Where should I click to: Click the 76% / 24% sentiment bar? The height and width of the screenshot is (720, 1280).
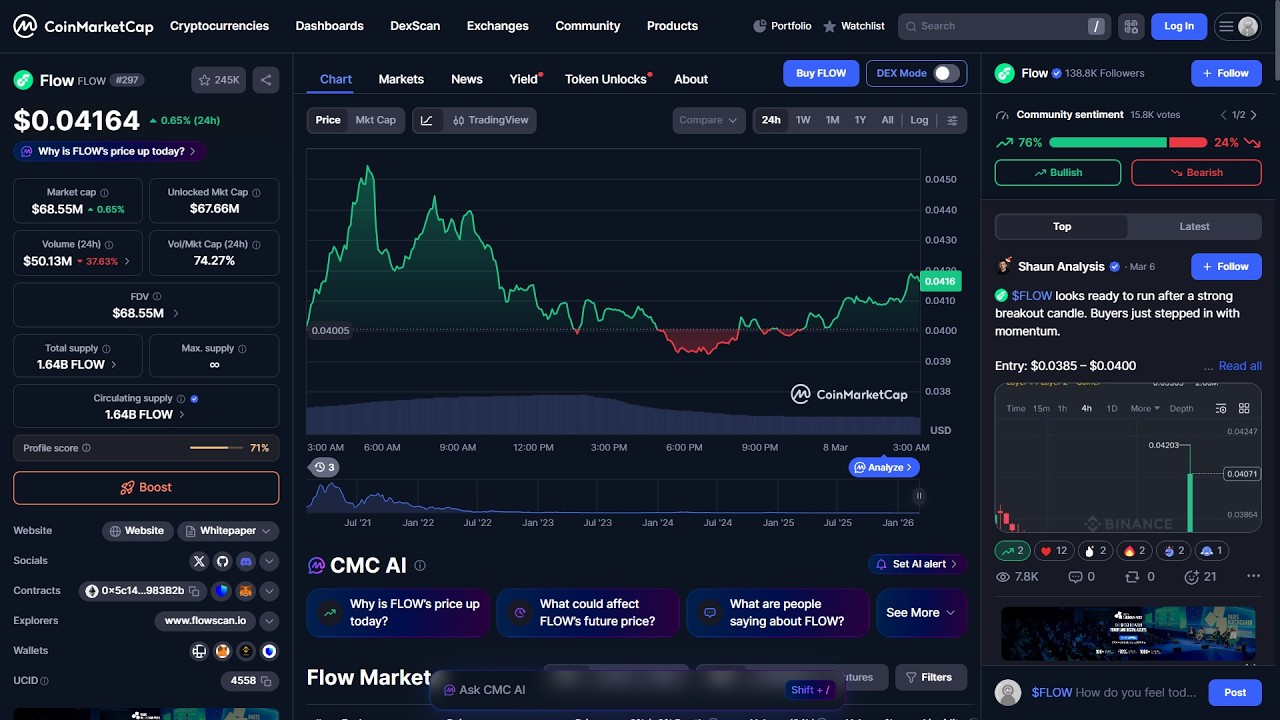coord(1128,143)
